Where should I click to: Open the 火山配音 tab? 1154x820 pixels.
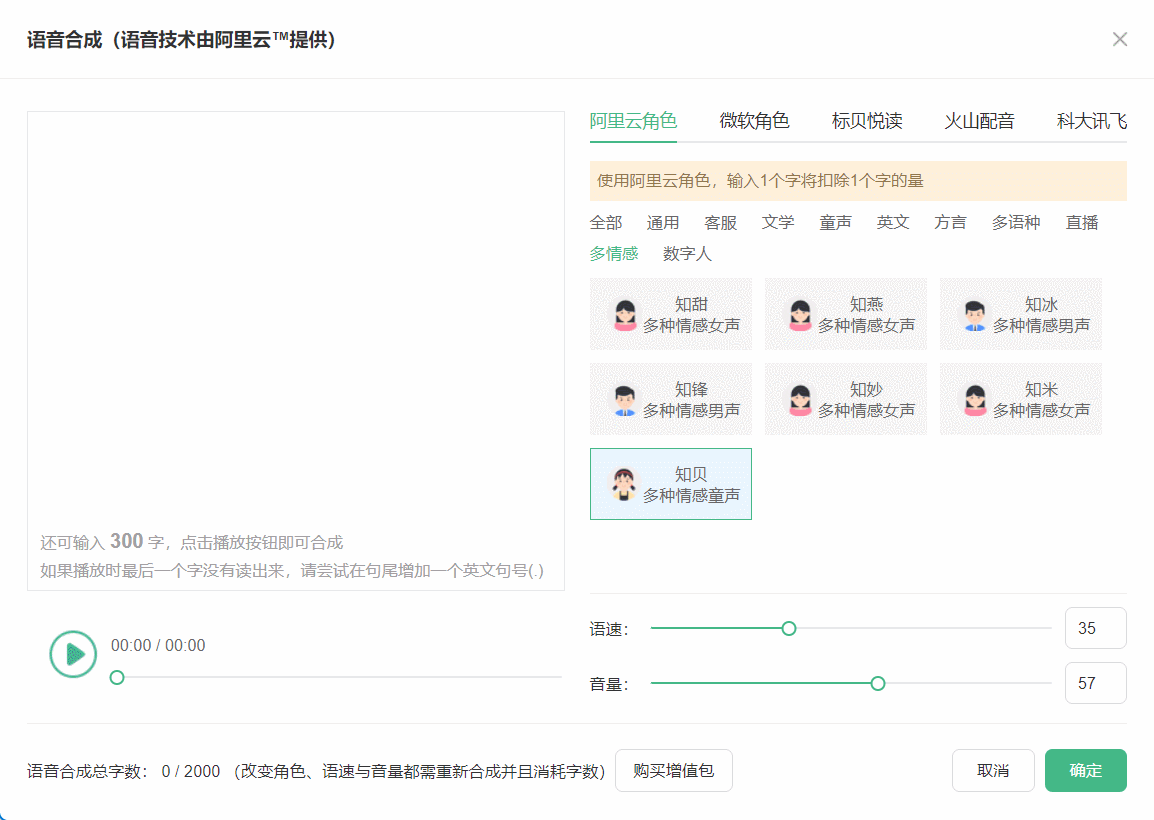click(980, 121)
